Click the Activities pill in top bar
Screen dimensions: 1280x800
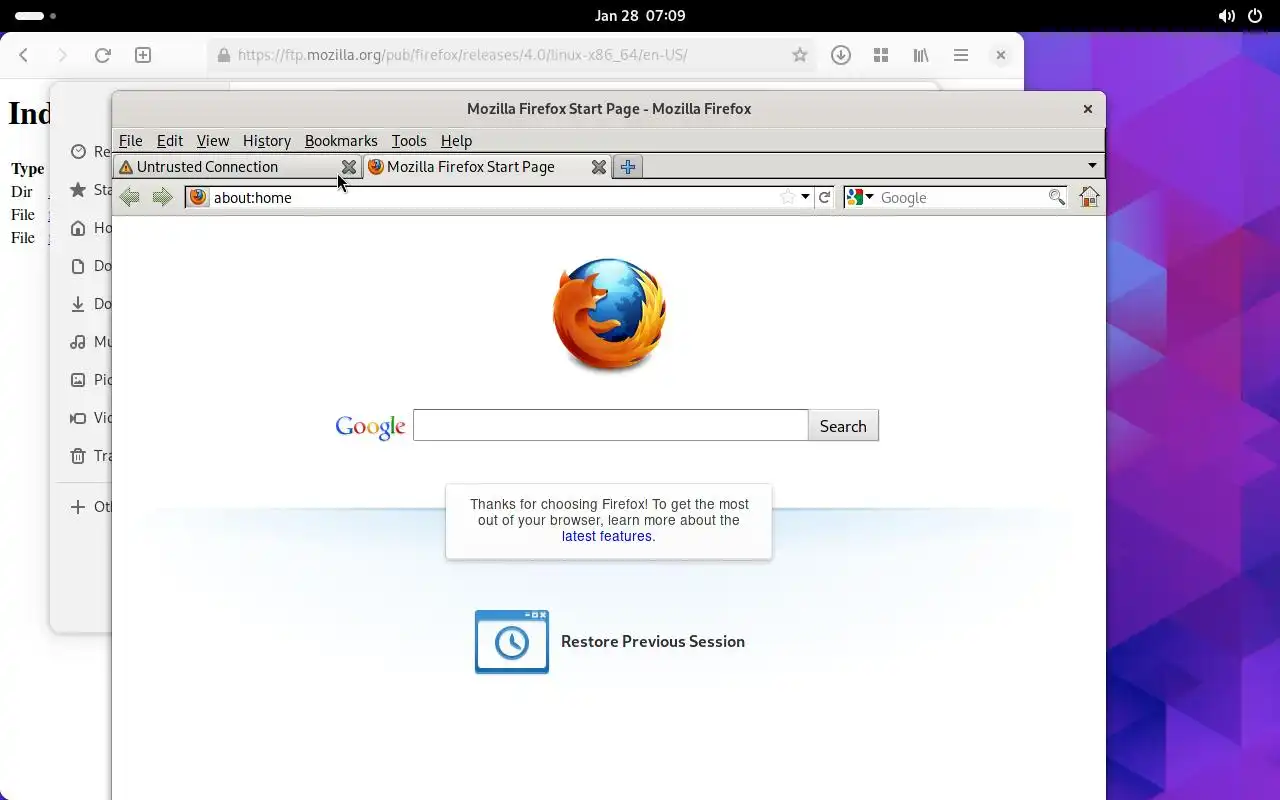coord(36,16)
